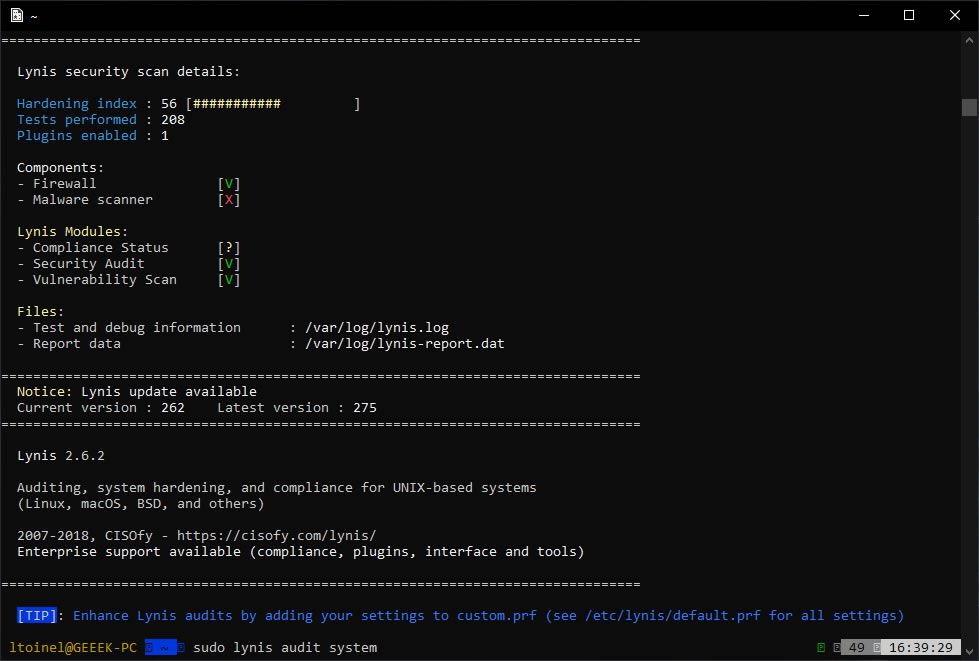Click the clock 16:39:29 in prompt
979x661 pixels.
click(920, 648)
